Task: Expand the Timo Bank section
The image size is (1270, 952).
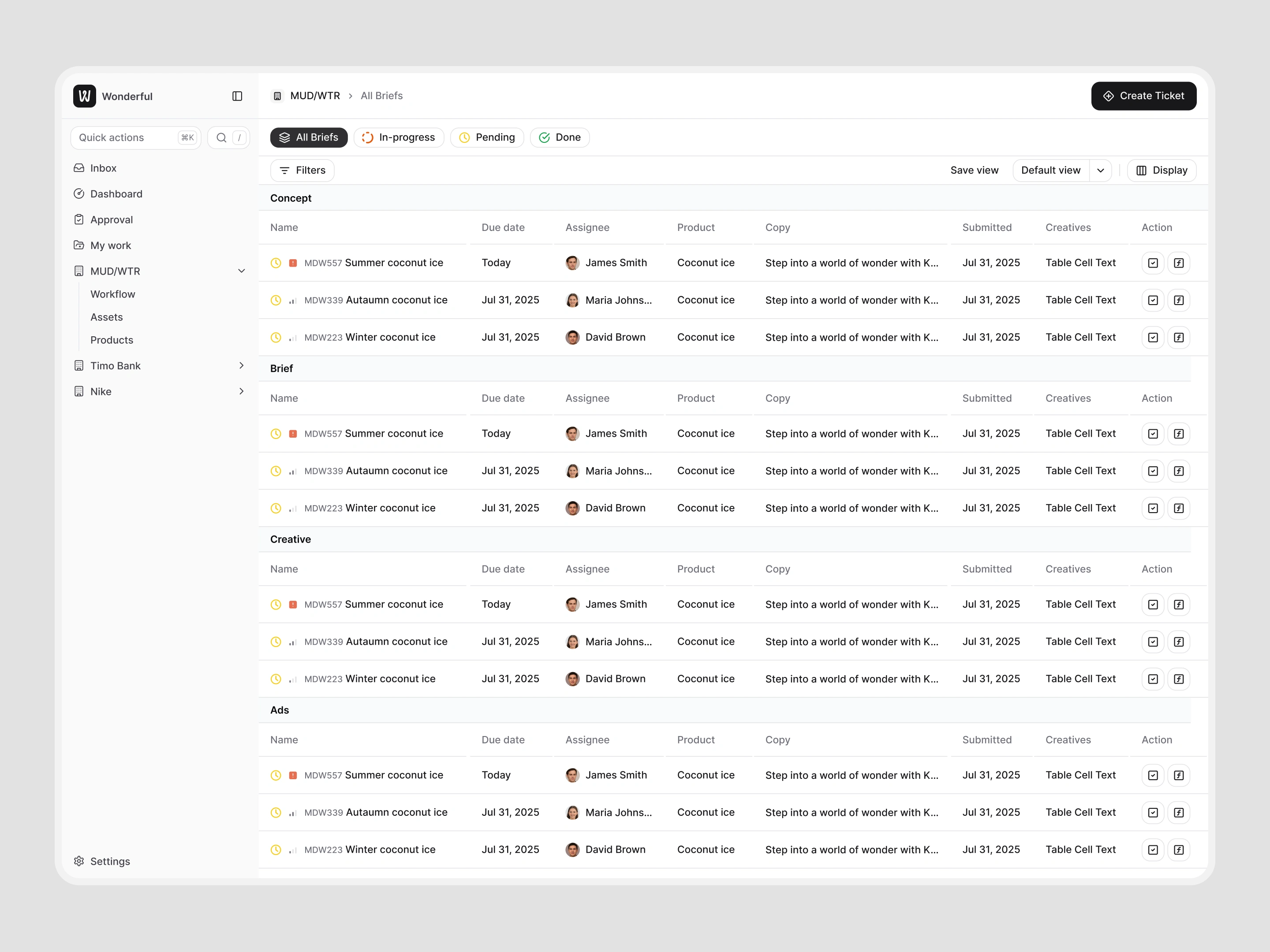Action: [x=242, y=365]
